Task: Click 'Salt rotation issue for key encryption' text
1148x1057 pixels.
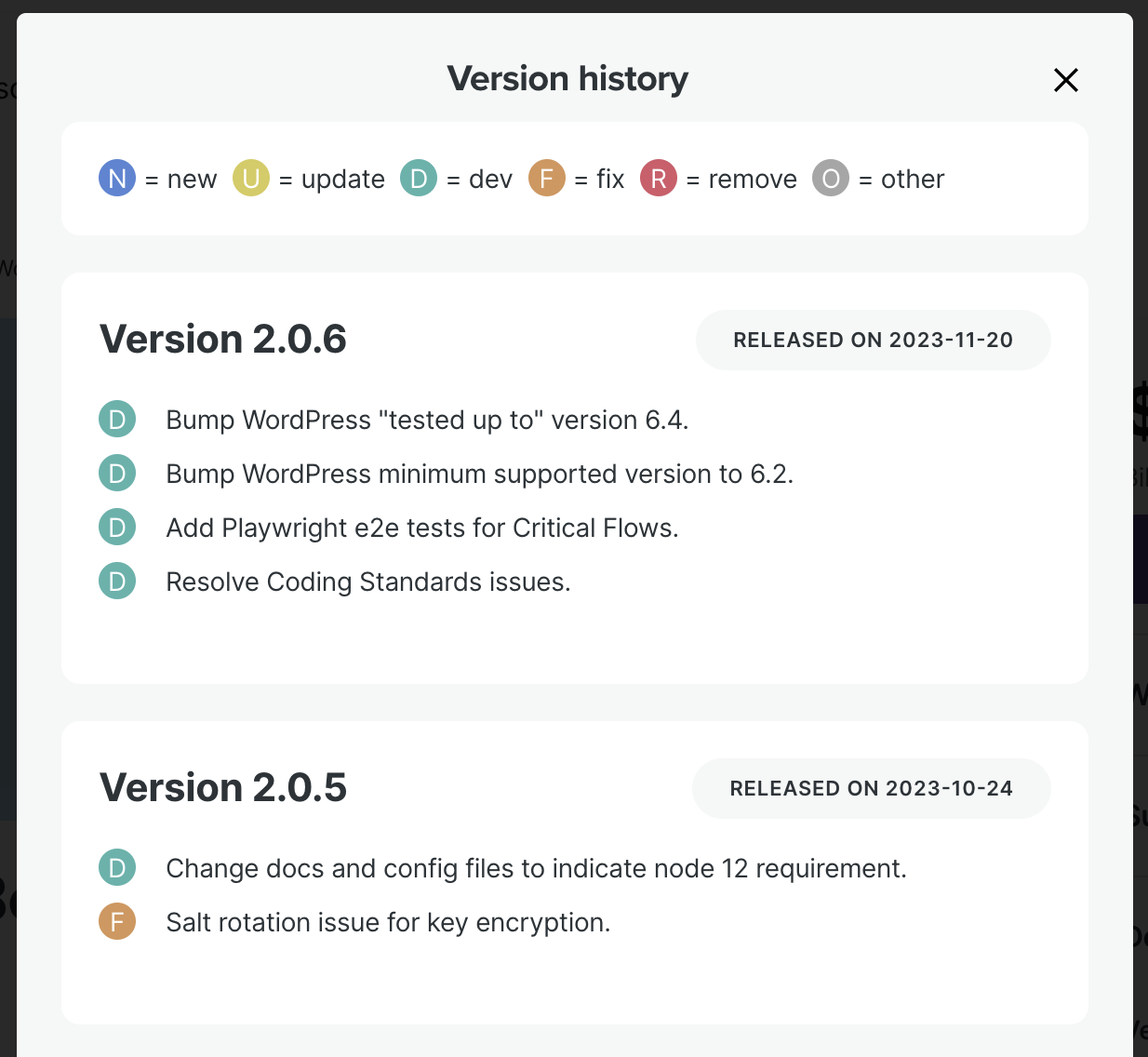Action: tap(388, 922)
